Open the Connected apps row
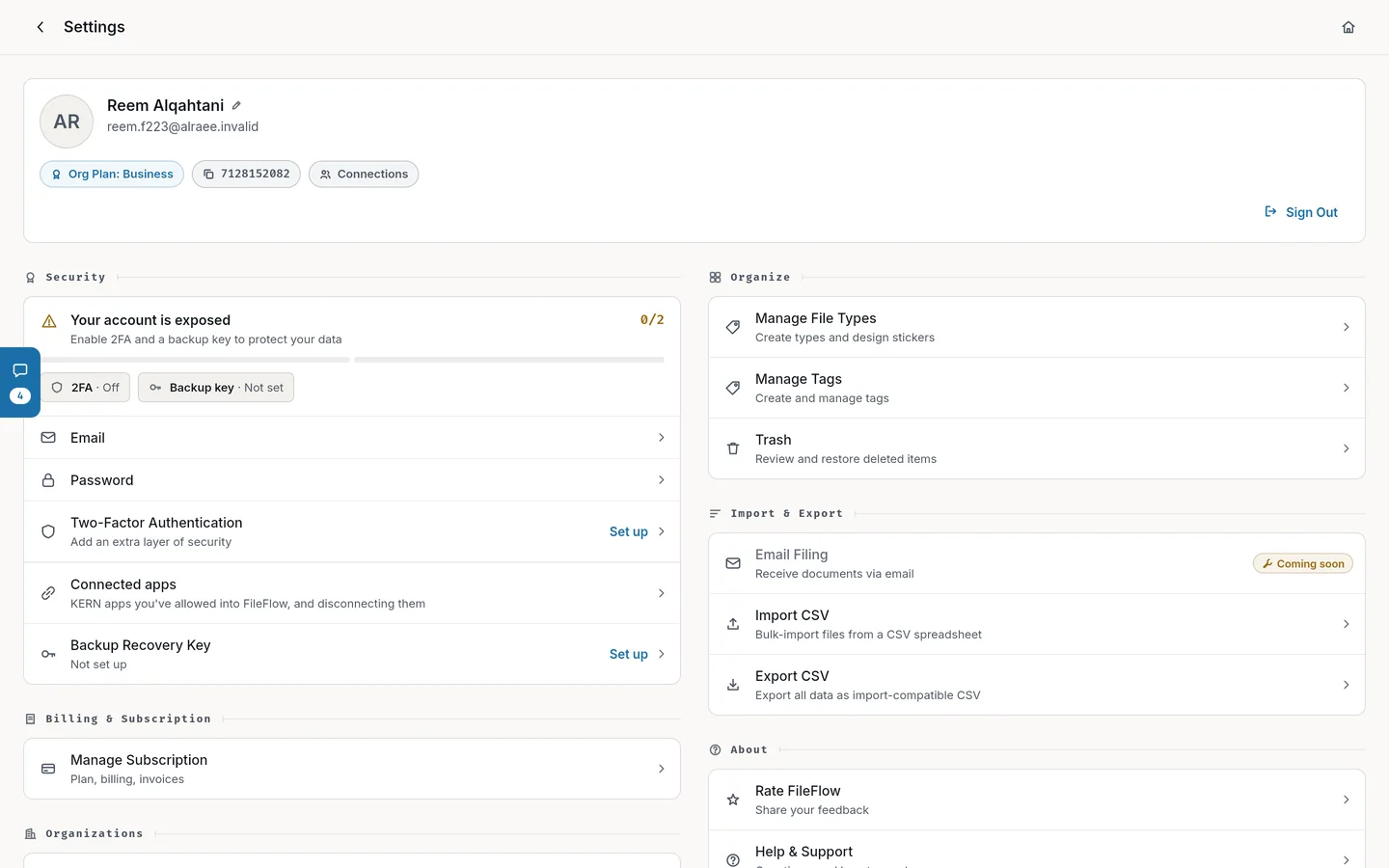Viewport: 1389px width, 868px height. (x=352, y=593)
